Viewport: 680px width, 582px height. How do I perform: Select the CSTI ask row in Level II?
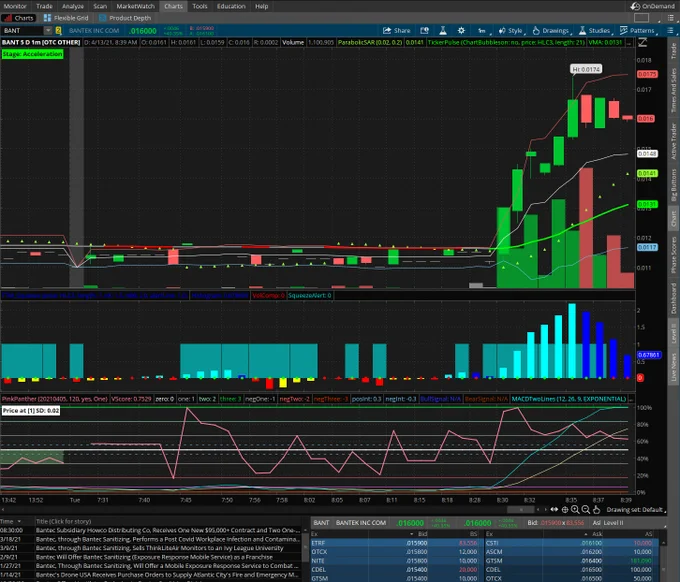click(x=572, y=543)
